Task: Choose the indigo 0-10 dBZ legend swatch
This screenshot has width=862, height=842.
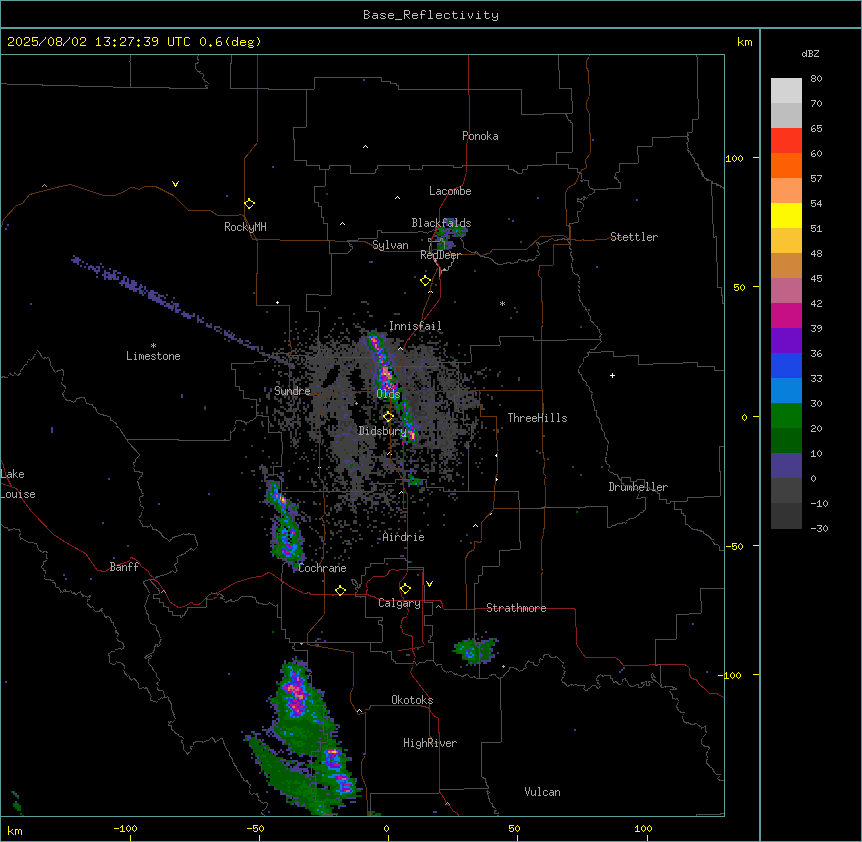Action: 786,466
